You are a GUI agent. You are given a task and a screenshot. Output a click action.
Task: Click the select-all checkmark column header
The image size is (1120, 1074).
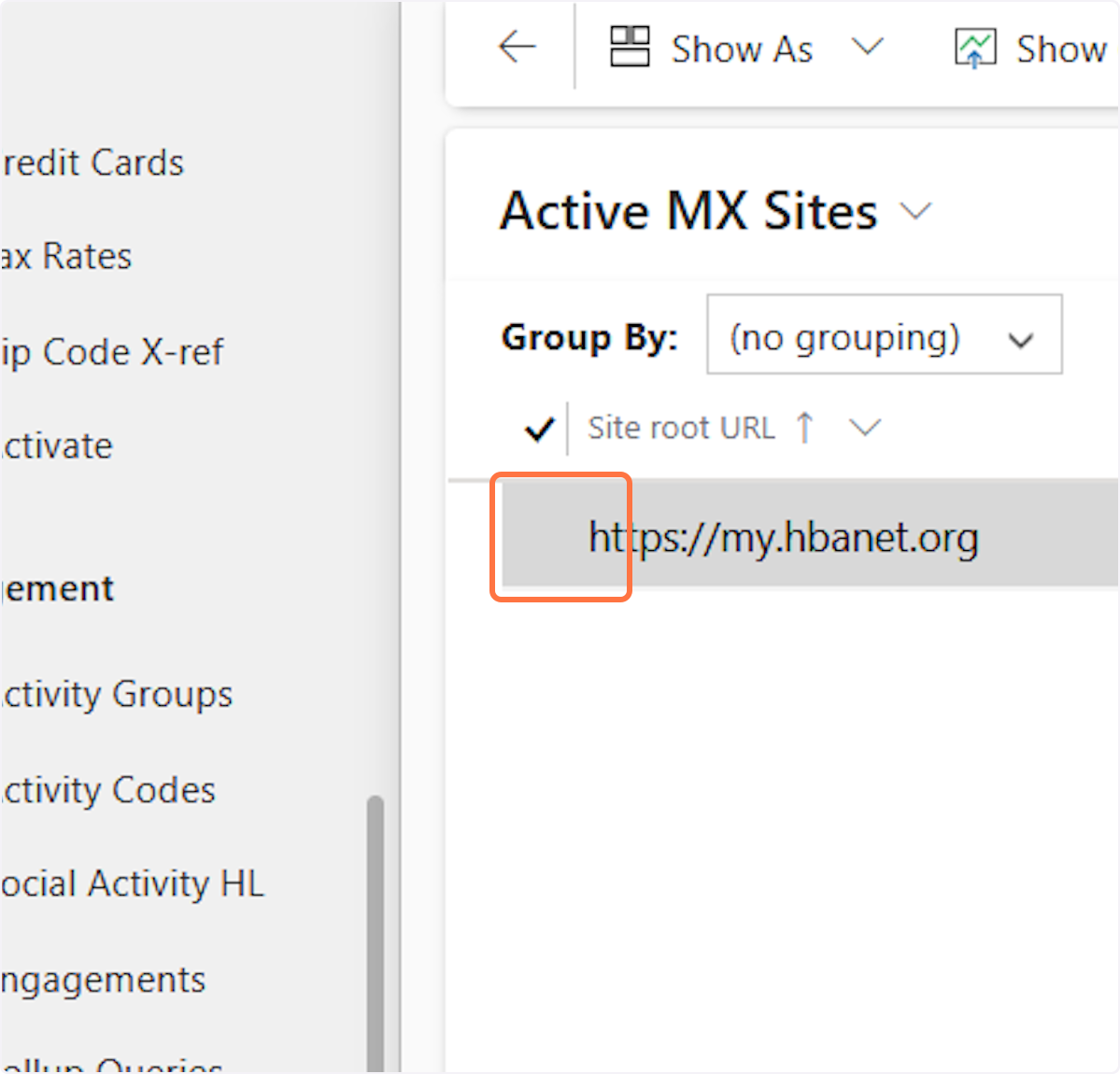click(x=538, y=429)
